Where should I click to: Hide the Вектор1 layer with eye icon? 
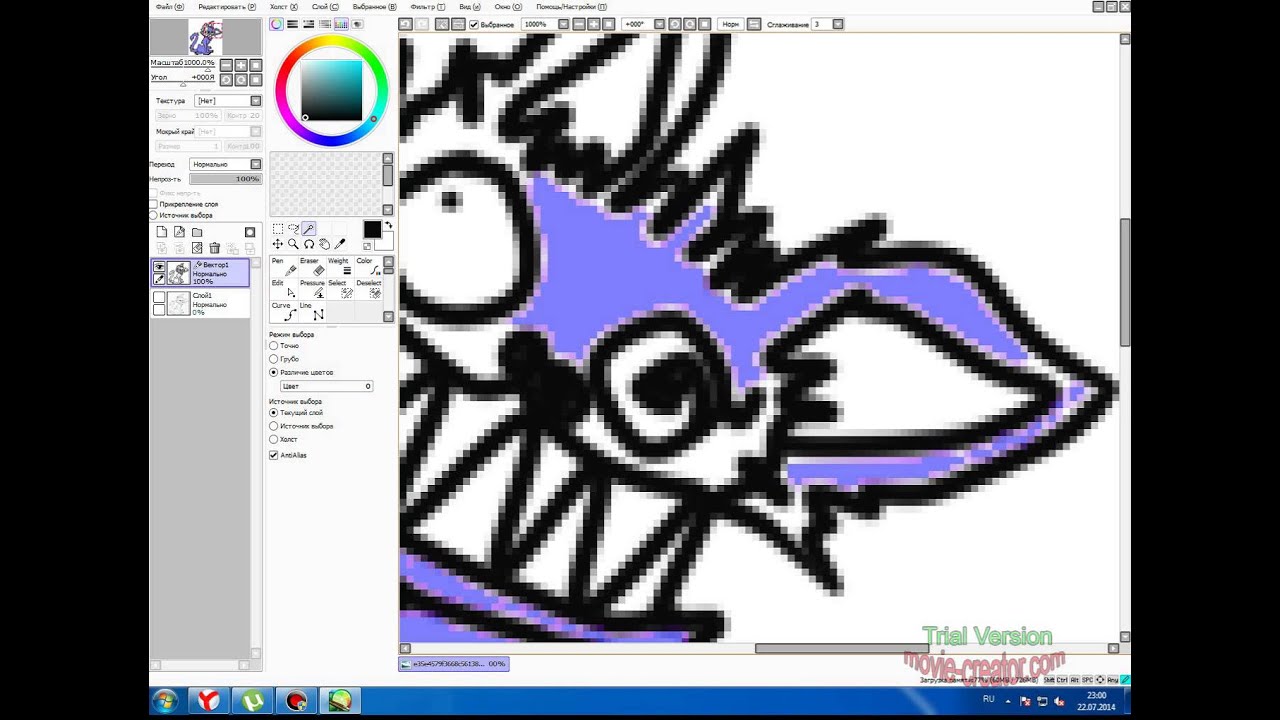point(159,266)
